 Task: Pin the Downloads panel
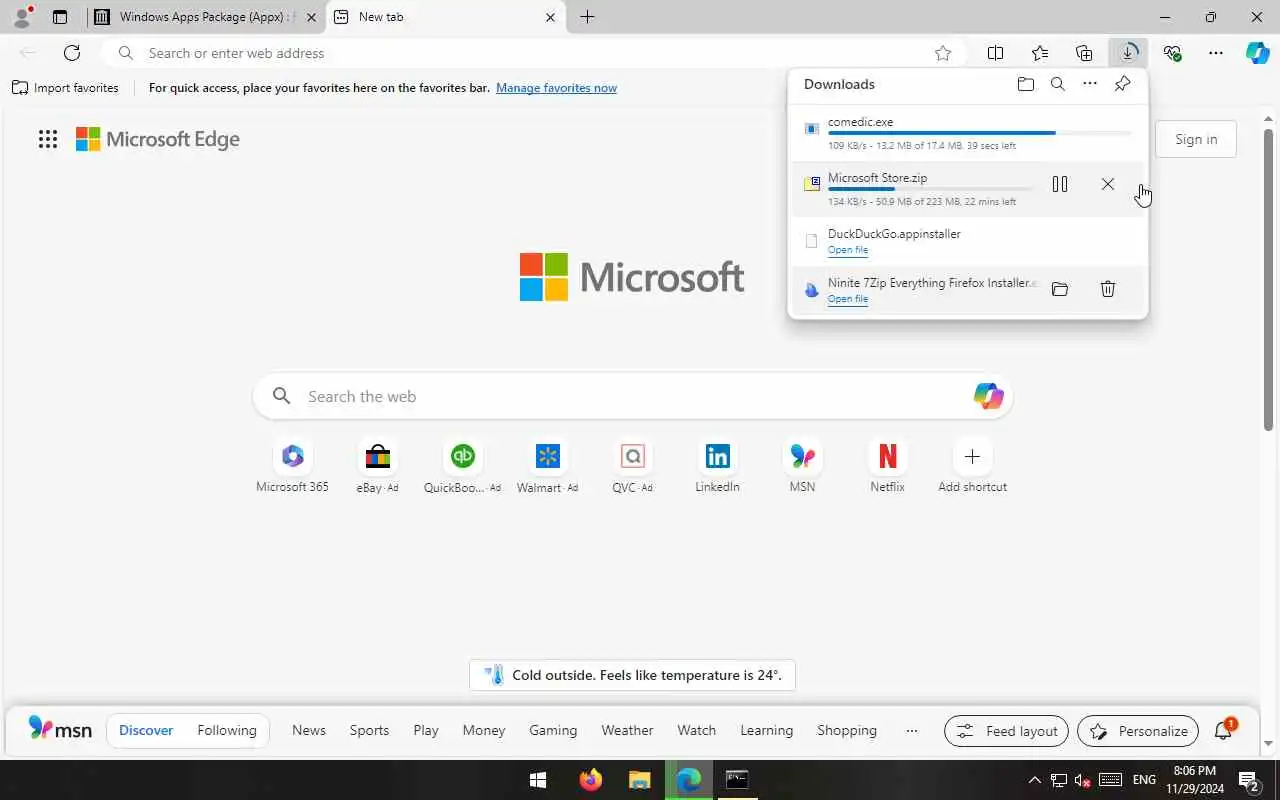point(1122,84)
